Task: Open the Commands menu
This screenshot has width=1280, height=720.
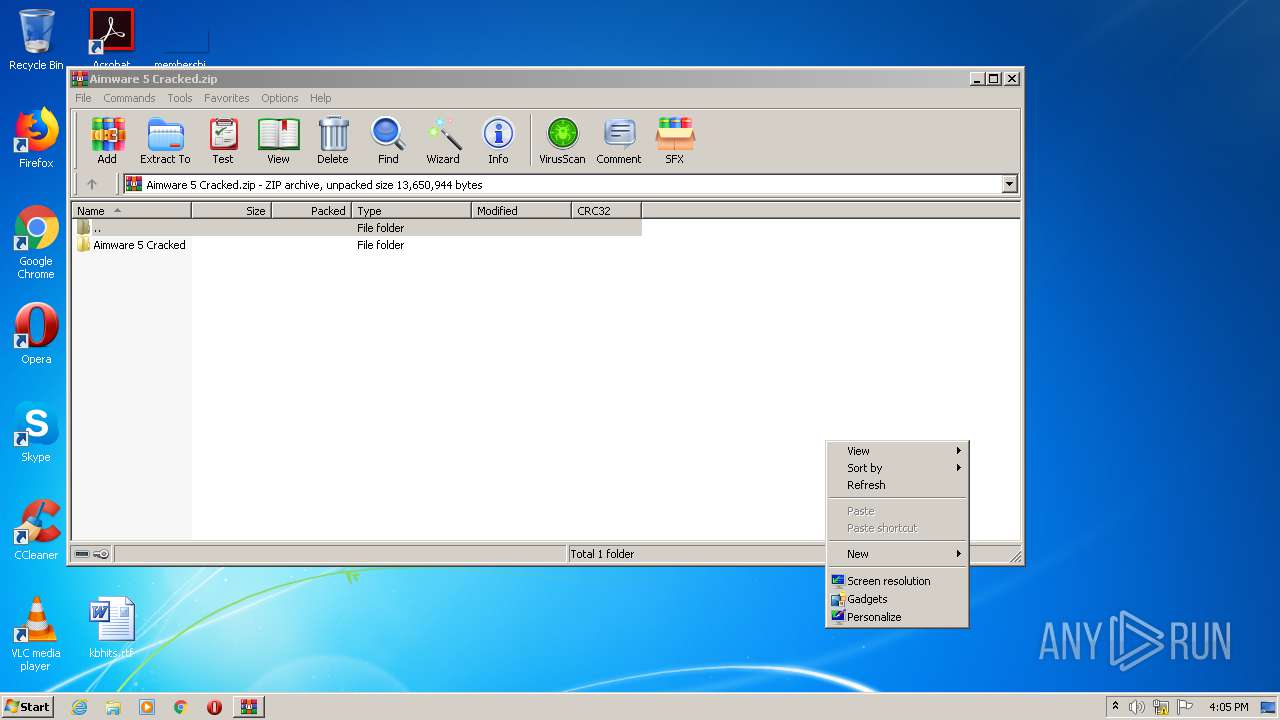Action: tap(129, 98)
